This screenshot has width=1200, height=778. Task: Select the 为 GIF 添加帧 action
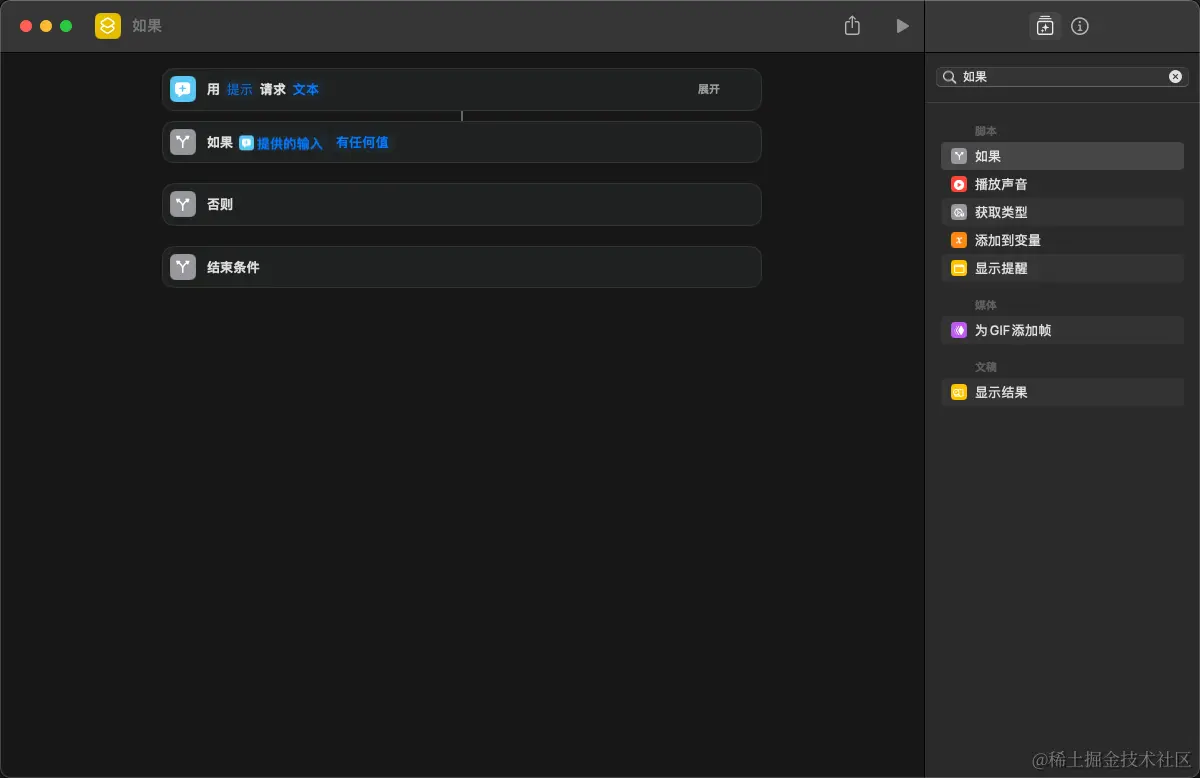(1062, 330)
